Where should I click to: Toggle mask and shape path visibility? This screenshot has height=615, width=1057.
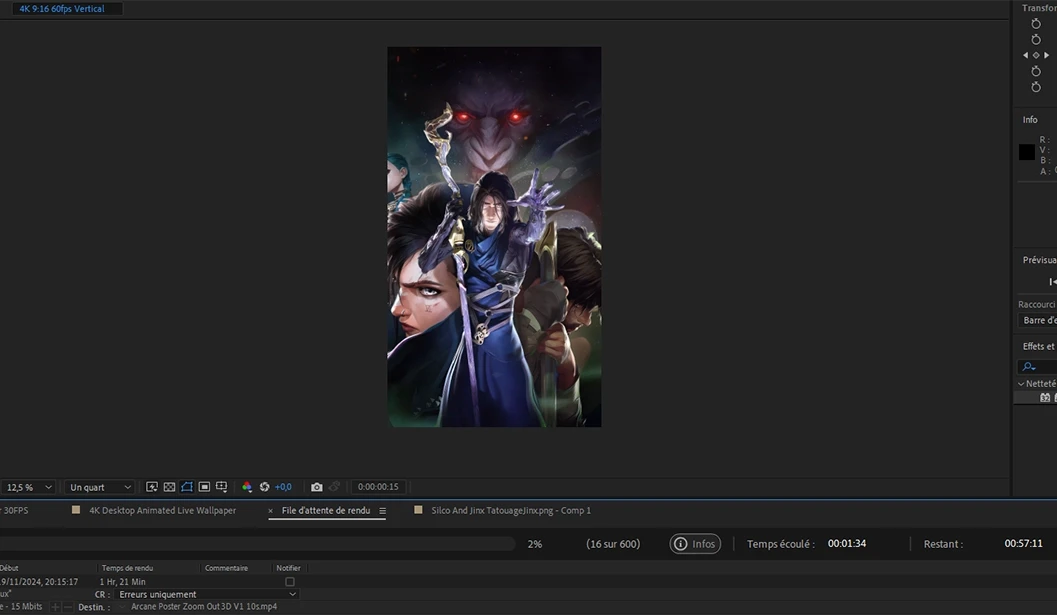point(187,487)
